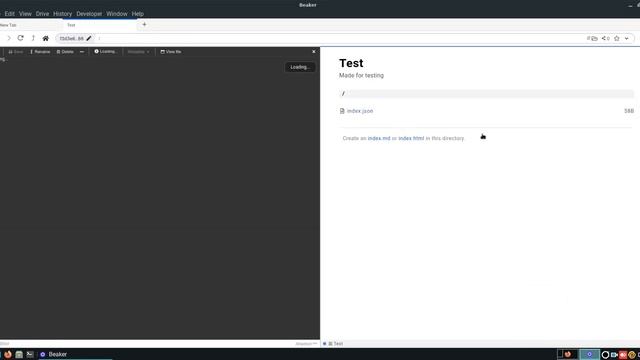This screenshot has width=640, height=360.
Task: Open the index.json file
Action: point(360,111)
